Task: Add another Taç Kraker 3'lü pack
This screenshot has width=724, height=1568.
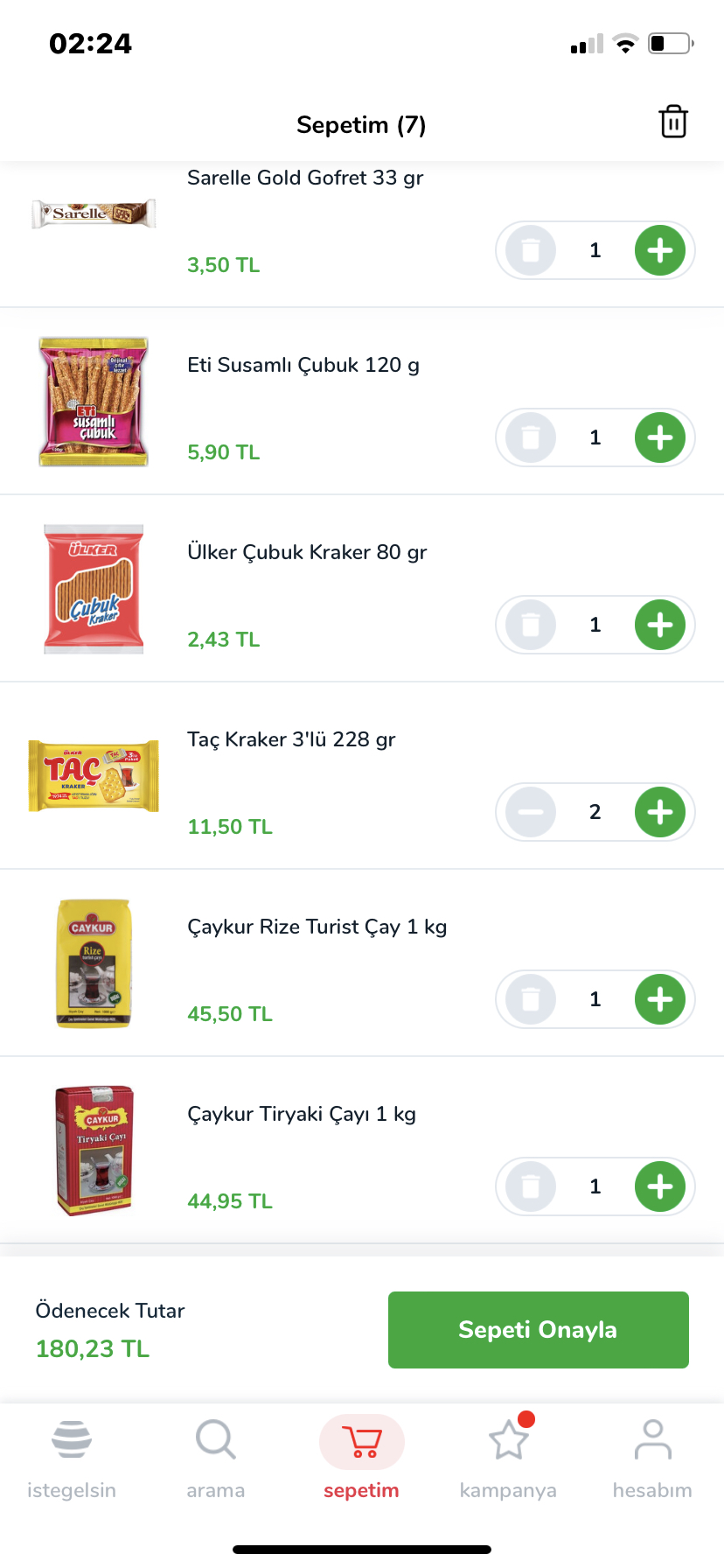Action: tap(660, 813)
